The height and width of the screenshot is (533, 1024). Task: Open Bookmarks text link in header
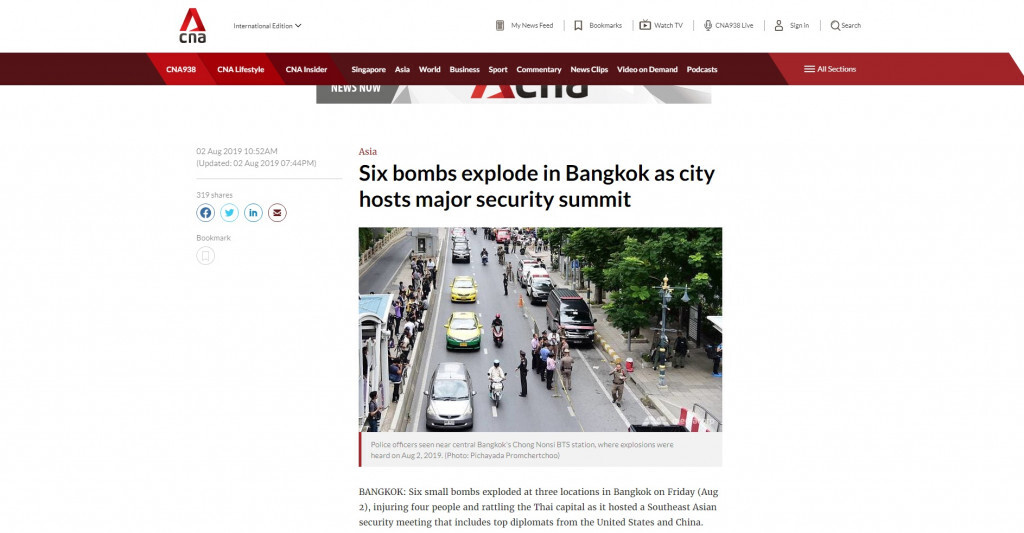pos(605,25)
